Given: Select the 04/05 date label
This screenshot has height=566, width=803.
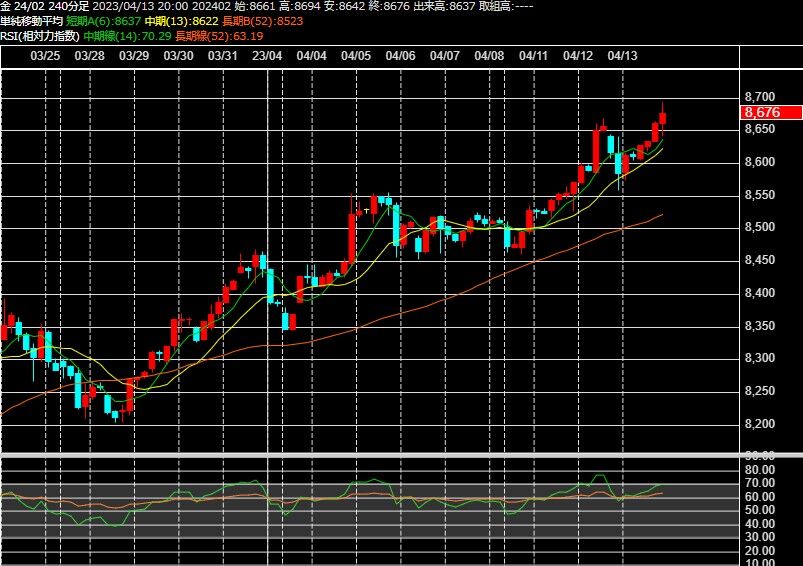Looking at the screenshot, I should (356, 56).
